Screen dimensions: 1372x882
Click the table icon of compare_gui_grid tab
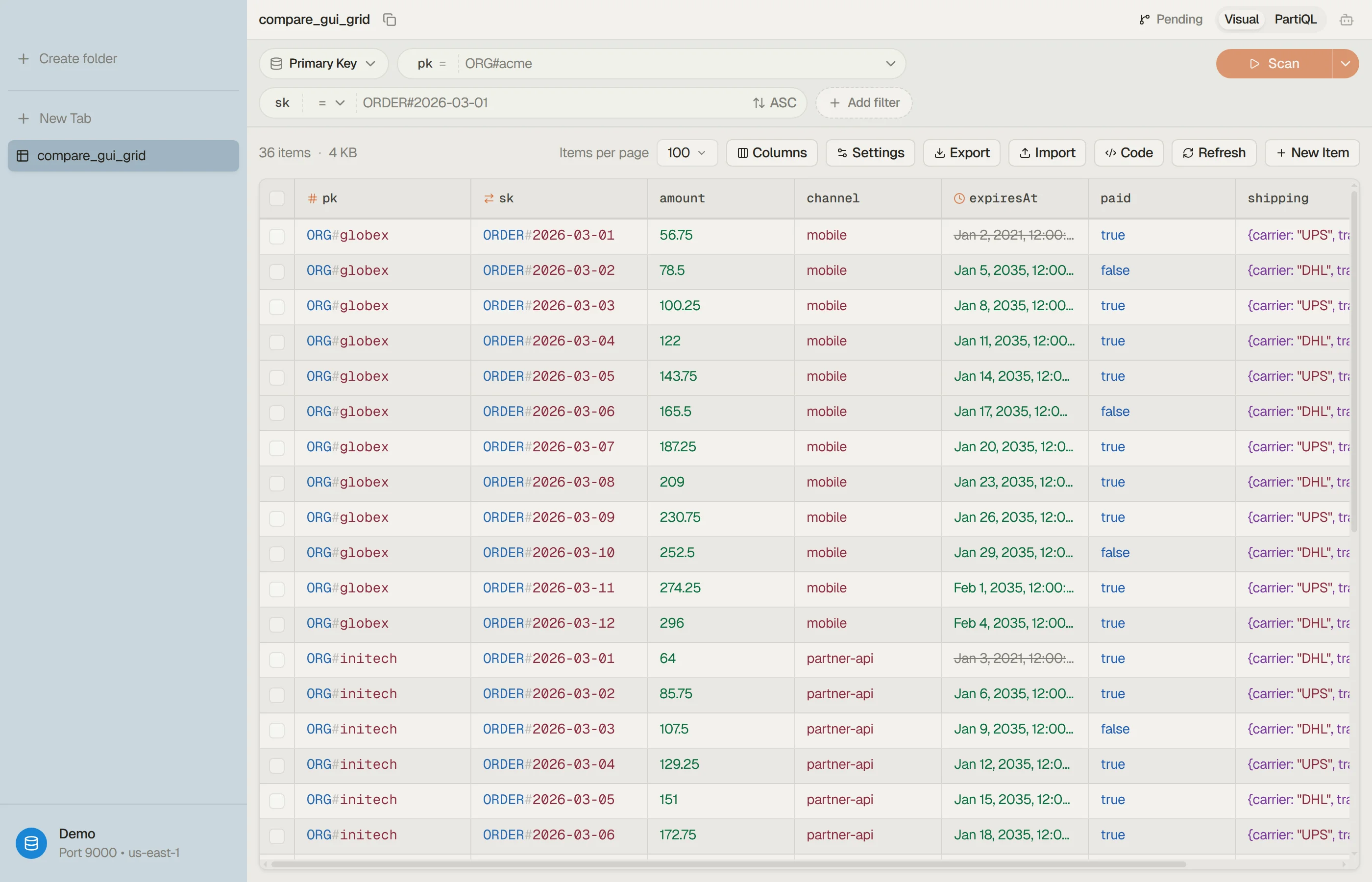pyautogui.click(x=23, y=156)
